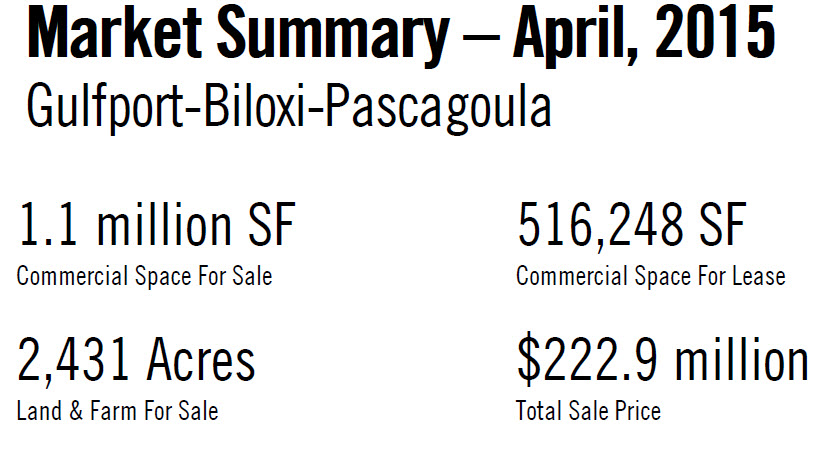Select the "1.1" figure
840x450 pixels.
(x=48, y=224)
